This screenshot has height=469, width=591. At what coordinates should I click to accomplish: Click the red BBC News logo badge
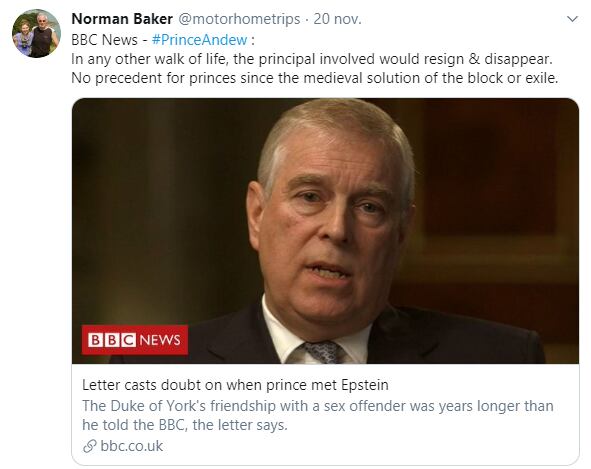point(135,340)
